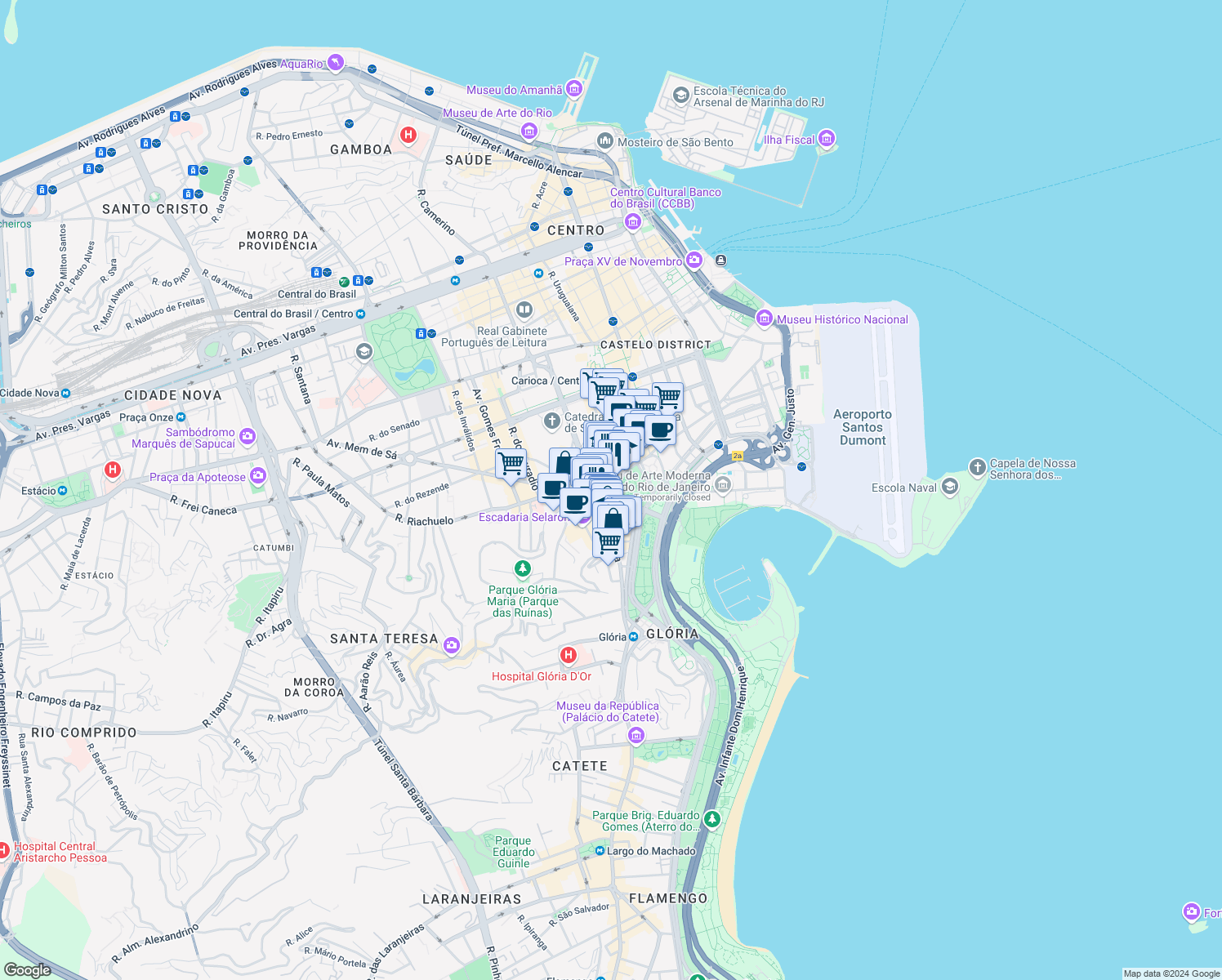Screen dimensions: 1222x980
Task: Click the Praça XV de Novembro camera marker
Action: coord(694,261)
